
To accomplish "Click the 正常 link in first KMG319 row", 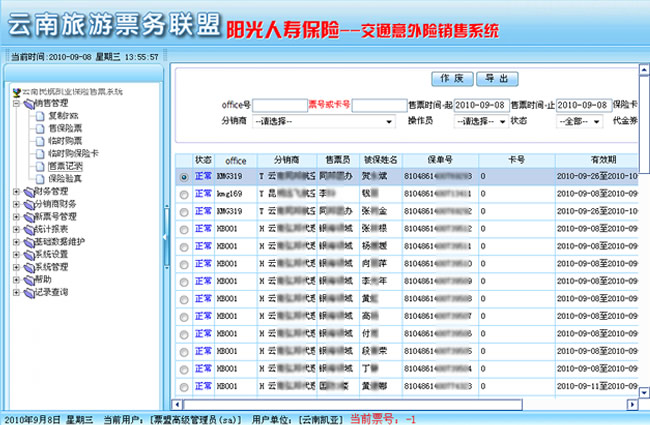I will 203,176.
